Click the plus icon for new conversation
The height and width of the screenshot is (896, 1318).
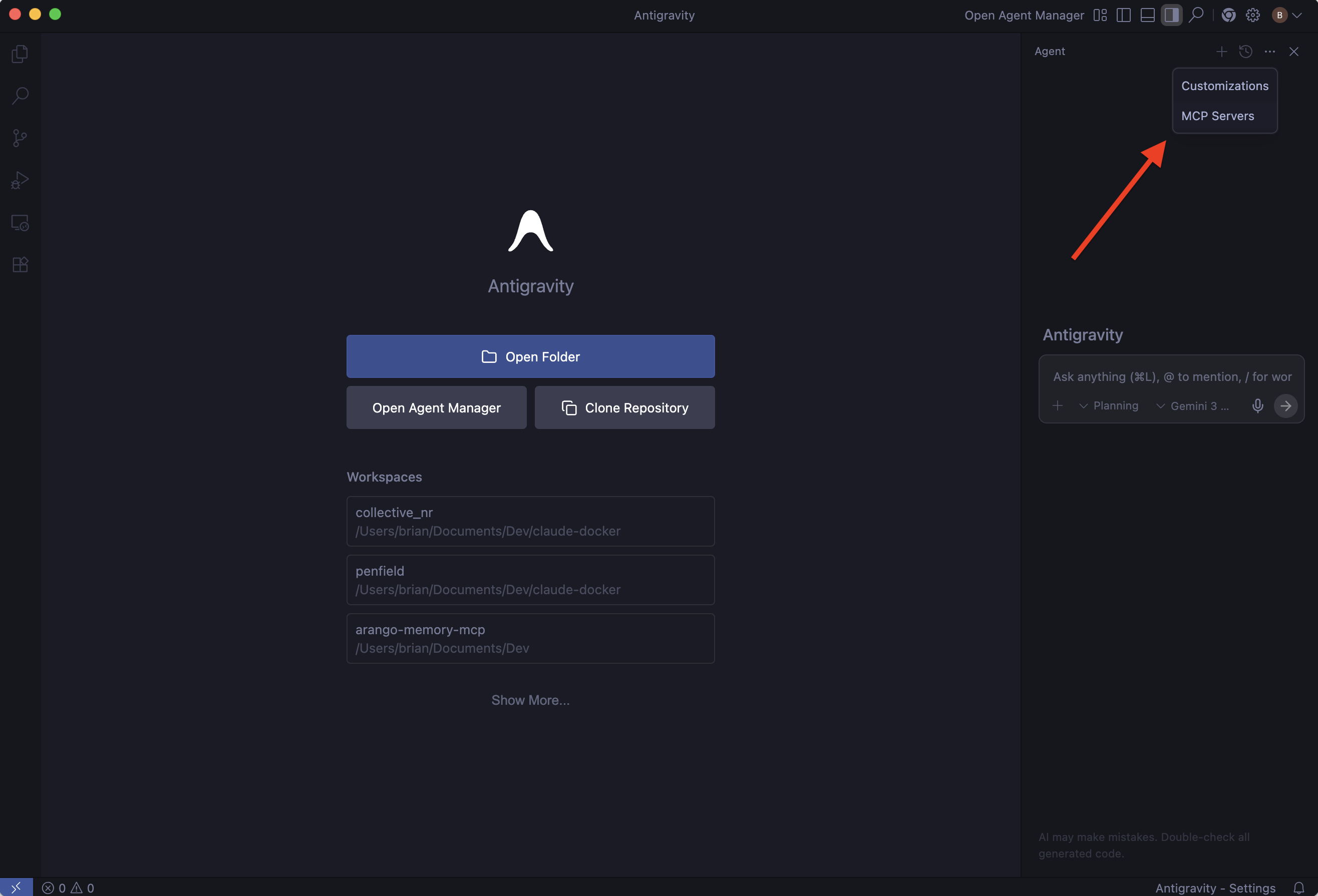pos(1221,52)
